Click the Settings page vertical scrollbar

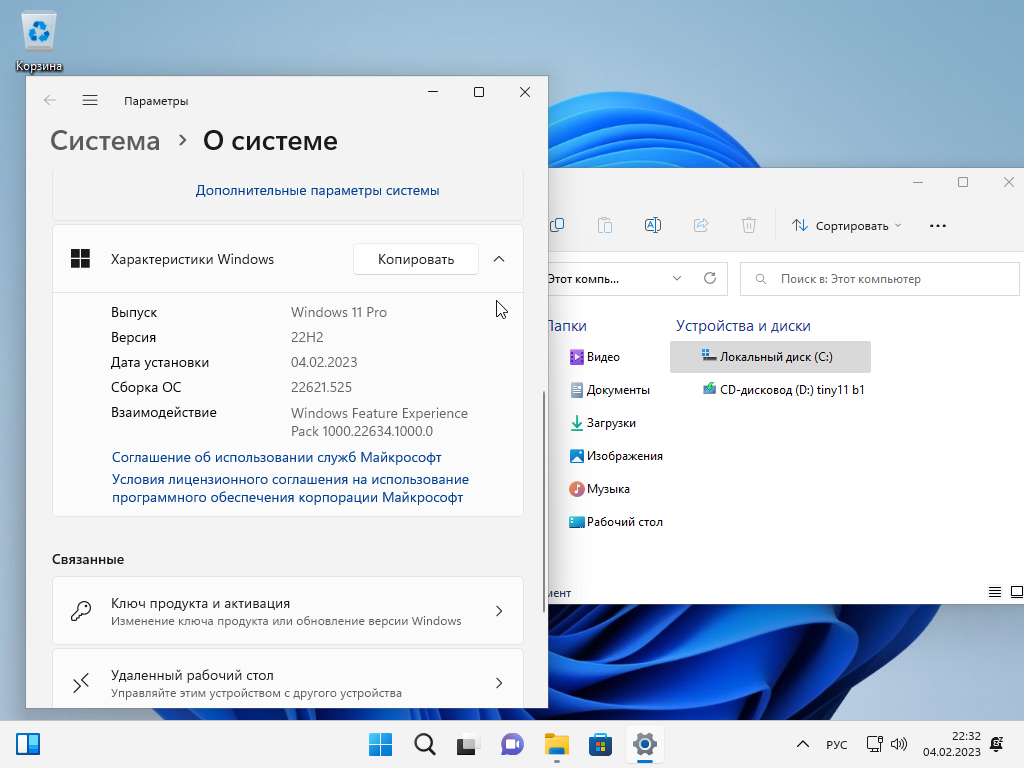(544, 502)
